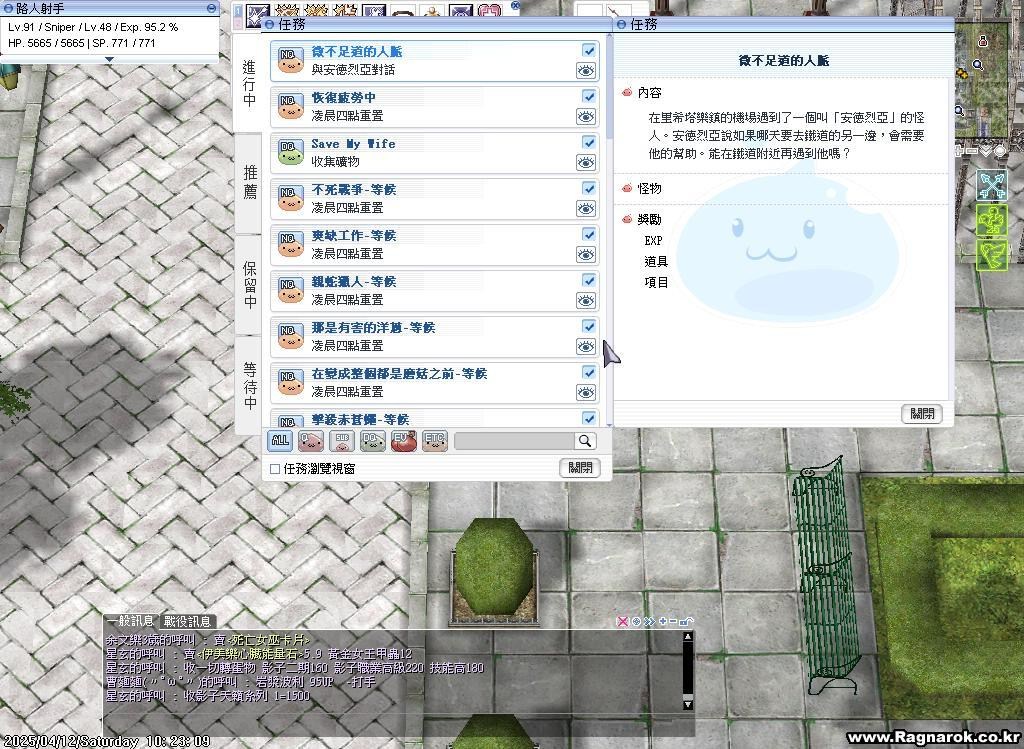The height and width of the screenshot is (749, 1024).
Task: Click the green falcon status icon
Action: (x=991, y=254)
